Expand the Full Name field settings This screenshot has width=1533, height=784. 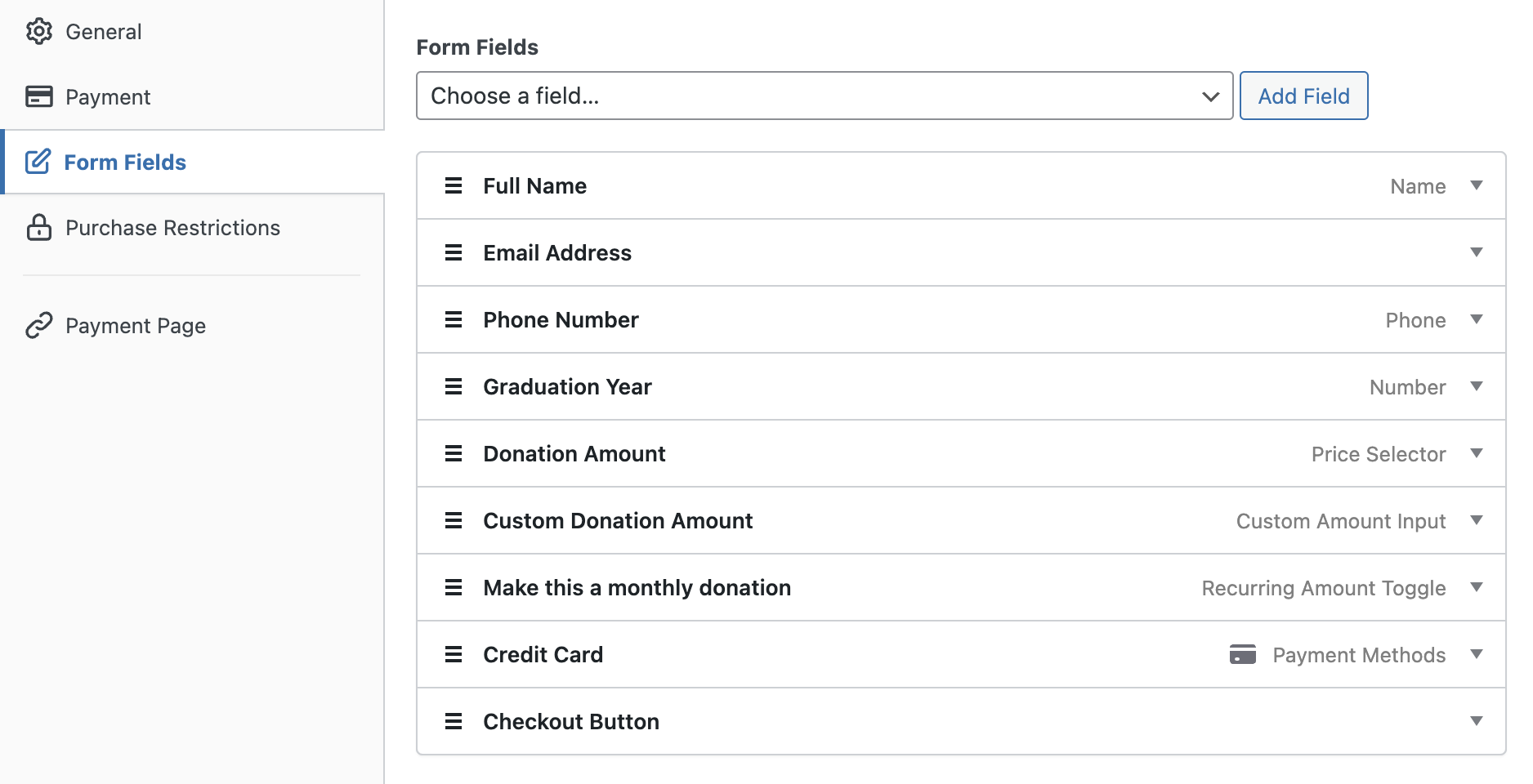click(x=1477, y=185)
